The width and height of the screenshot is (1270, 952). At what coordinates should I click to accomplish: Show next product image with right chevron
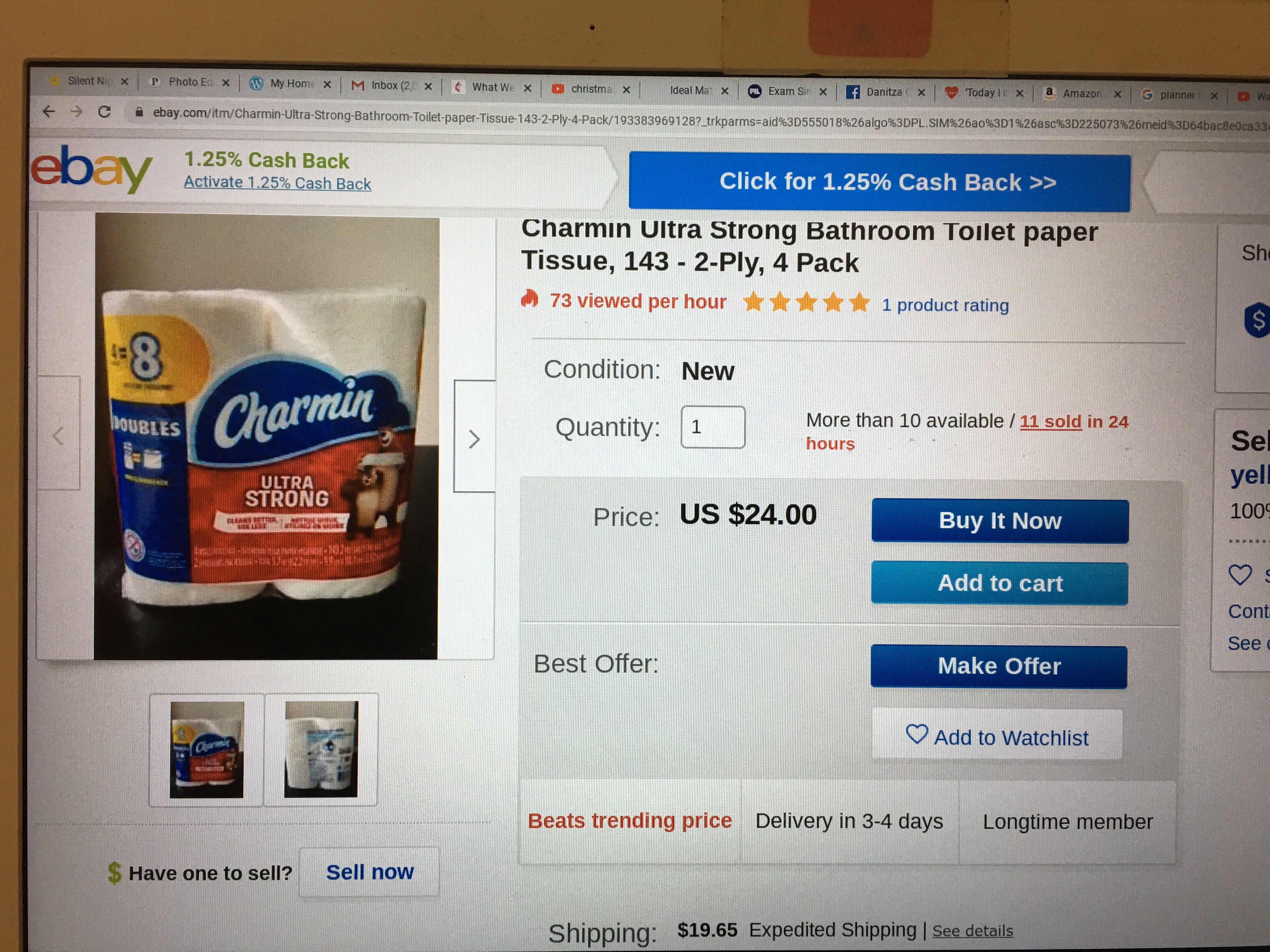click(474, 439)
